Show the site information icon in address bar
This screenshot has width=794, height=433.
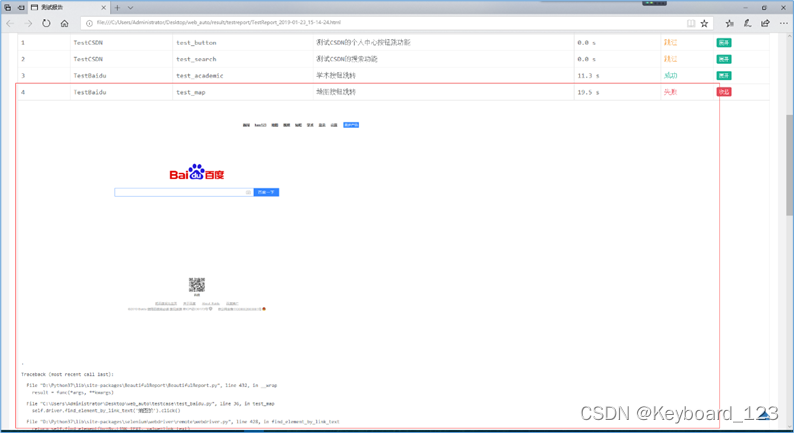point(89,23)
